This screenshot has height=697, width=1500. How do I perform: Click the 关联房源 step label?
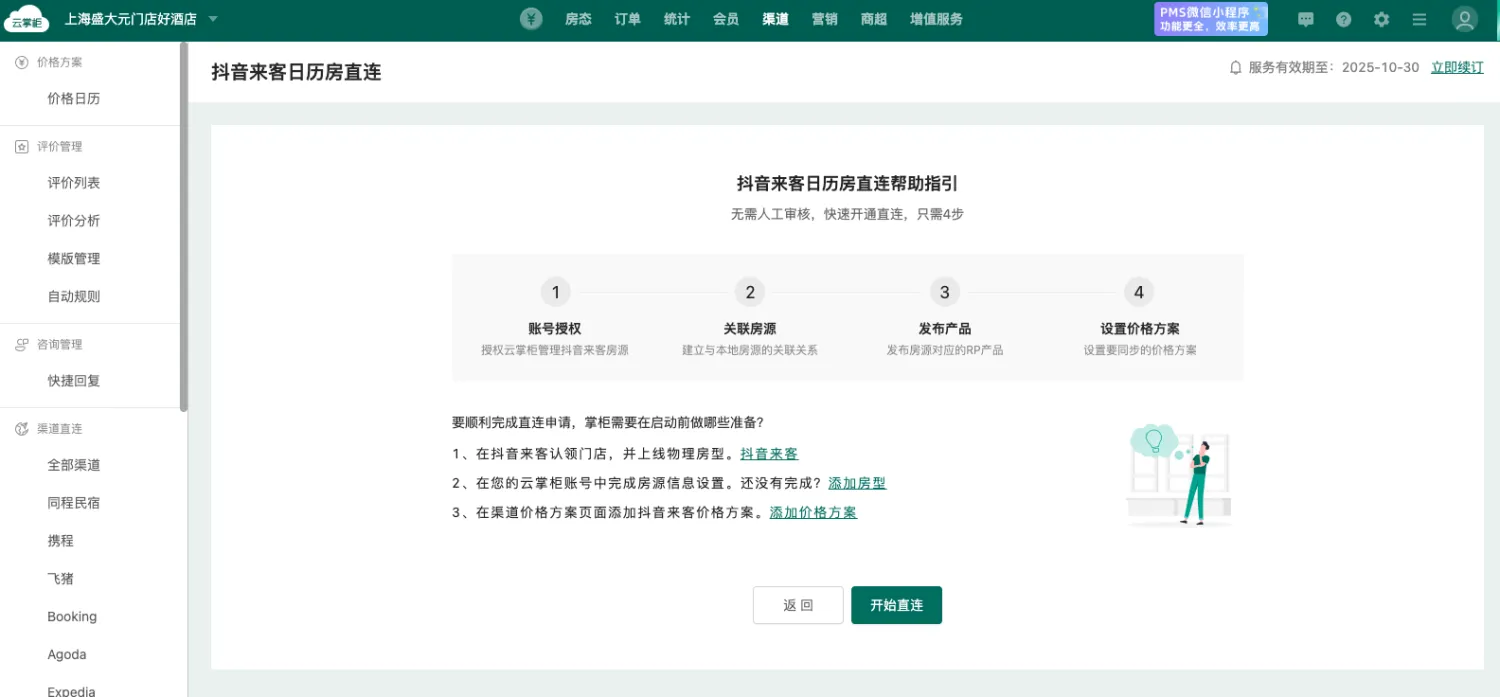coord(750,329)
